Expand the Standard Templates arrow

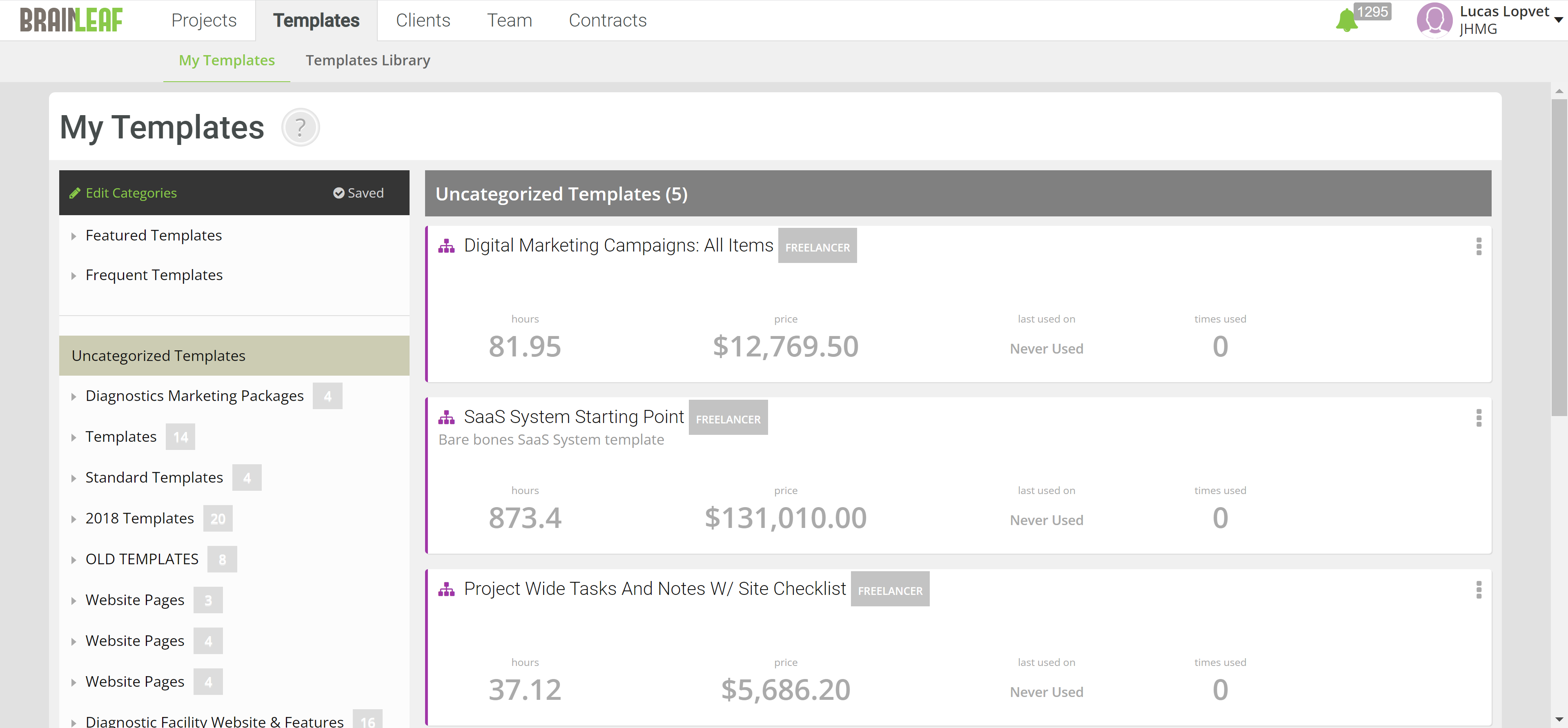click(73, 479)
